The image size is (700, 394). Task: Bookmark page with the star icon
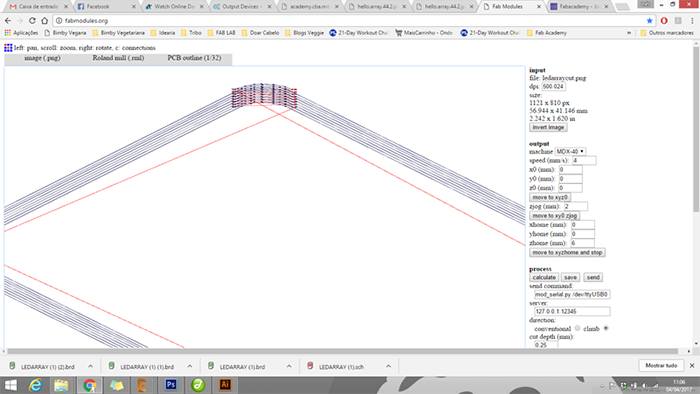[x=650, y=21]
